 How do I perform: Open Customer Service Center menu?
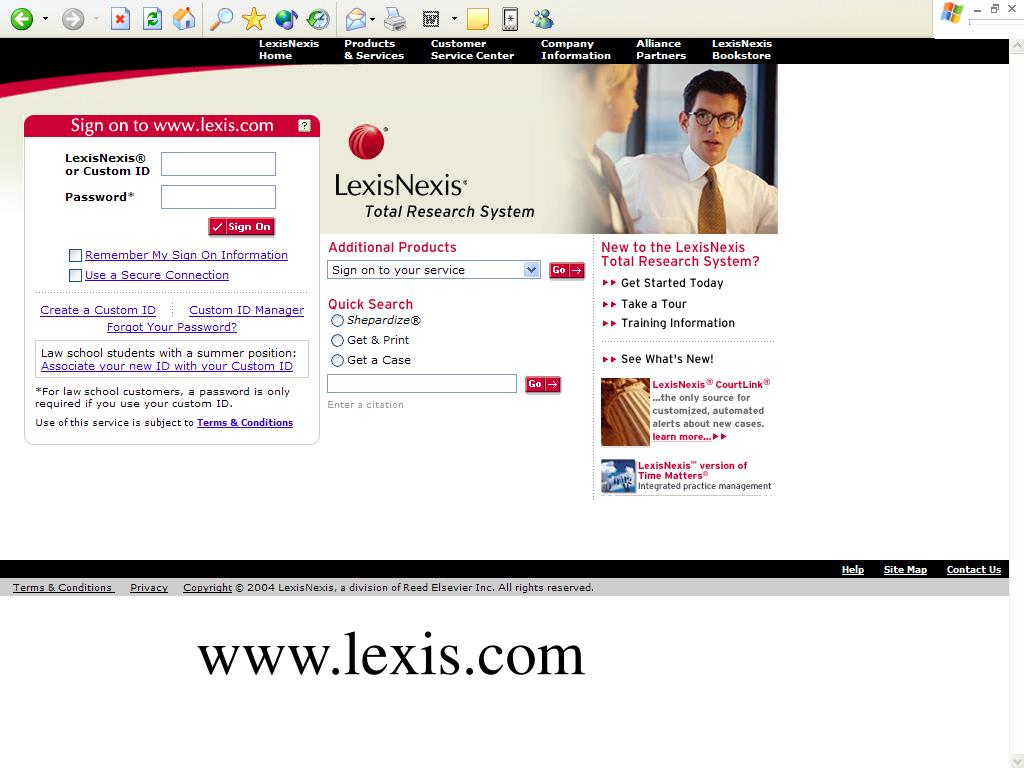click(x=472, y=50)
